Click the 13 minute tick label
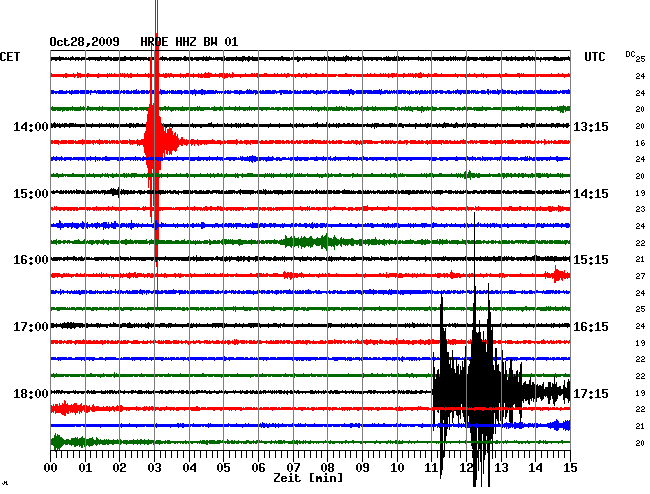This screenshot has width=650, height=494. tap(501, 468)
